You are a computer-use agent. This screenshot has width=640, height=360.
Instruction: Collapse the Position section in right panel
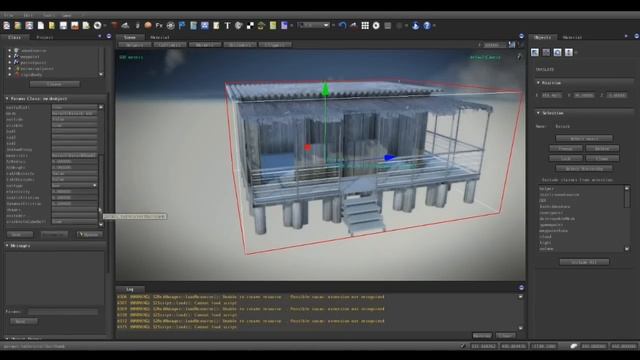[x=538, y=83]
